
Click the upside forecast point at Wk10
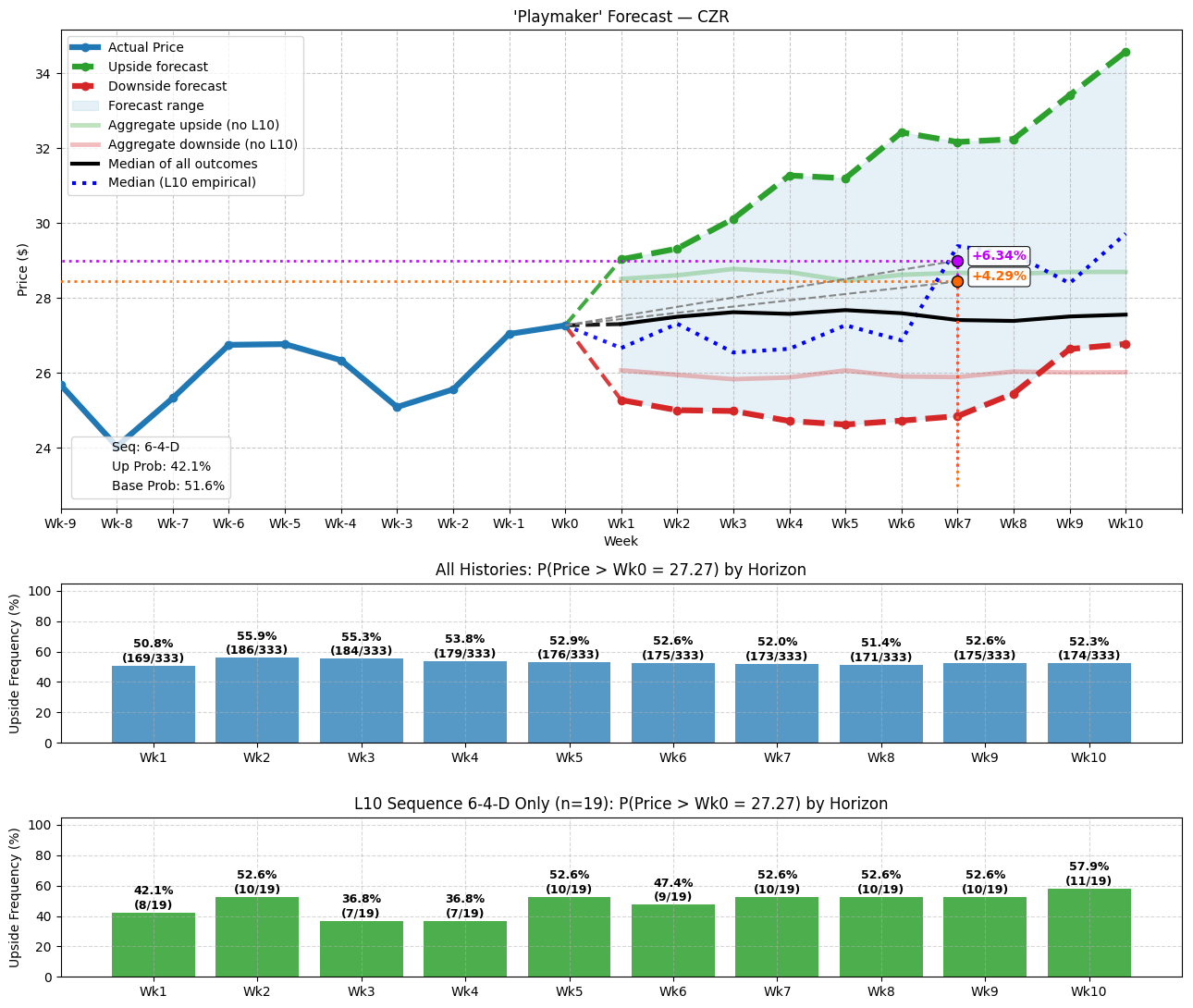coord(1125,52)
